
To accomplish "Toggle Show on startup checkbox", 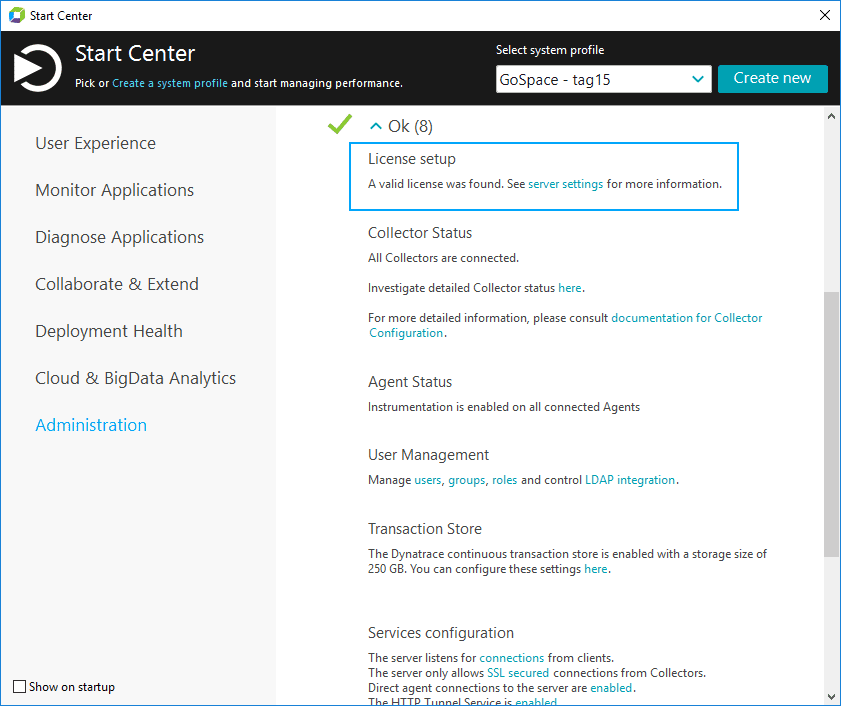I will click(19, 687).
